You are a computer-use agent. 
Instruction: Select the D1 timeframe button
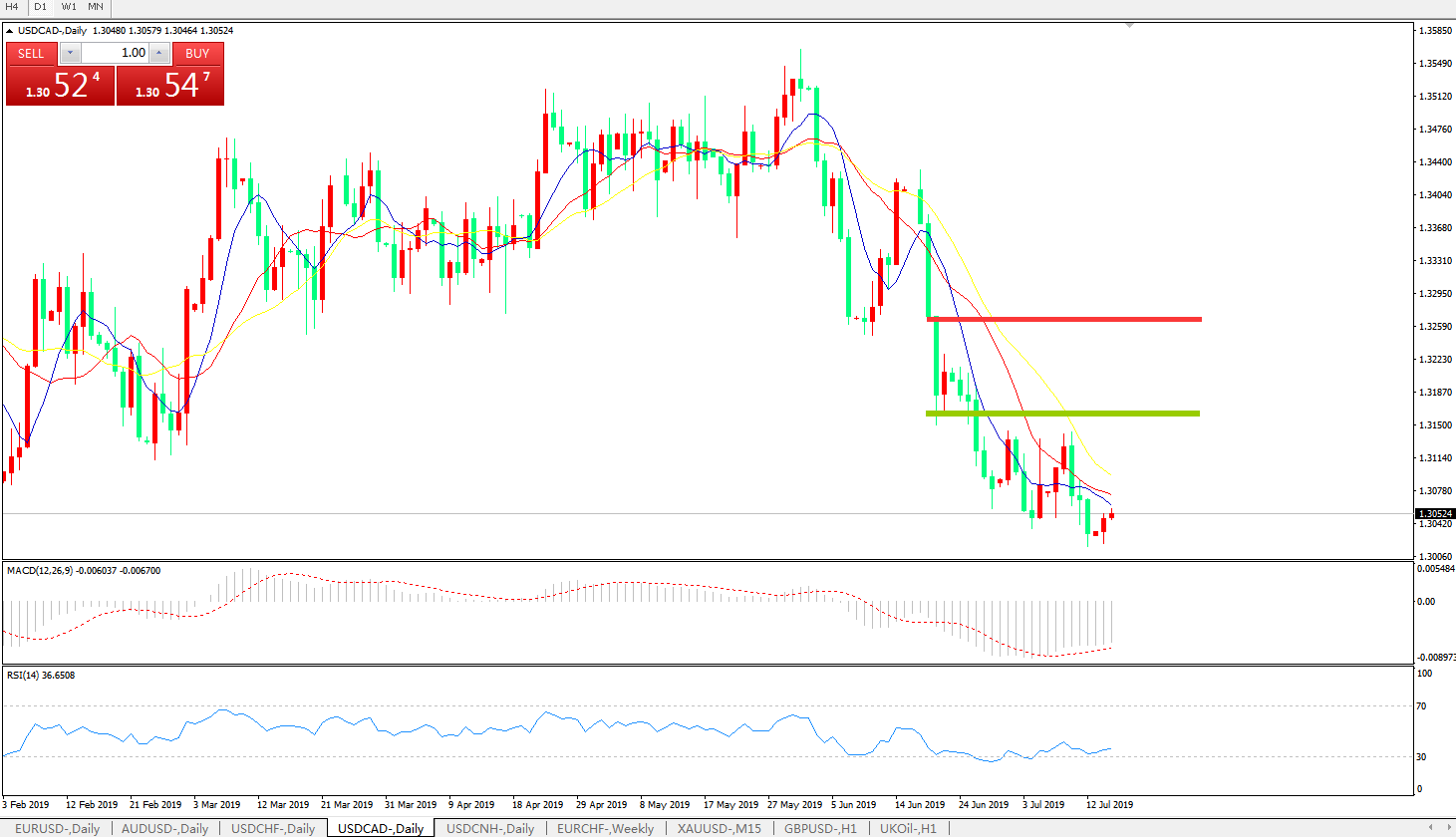pos(40,7)
